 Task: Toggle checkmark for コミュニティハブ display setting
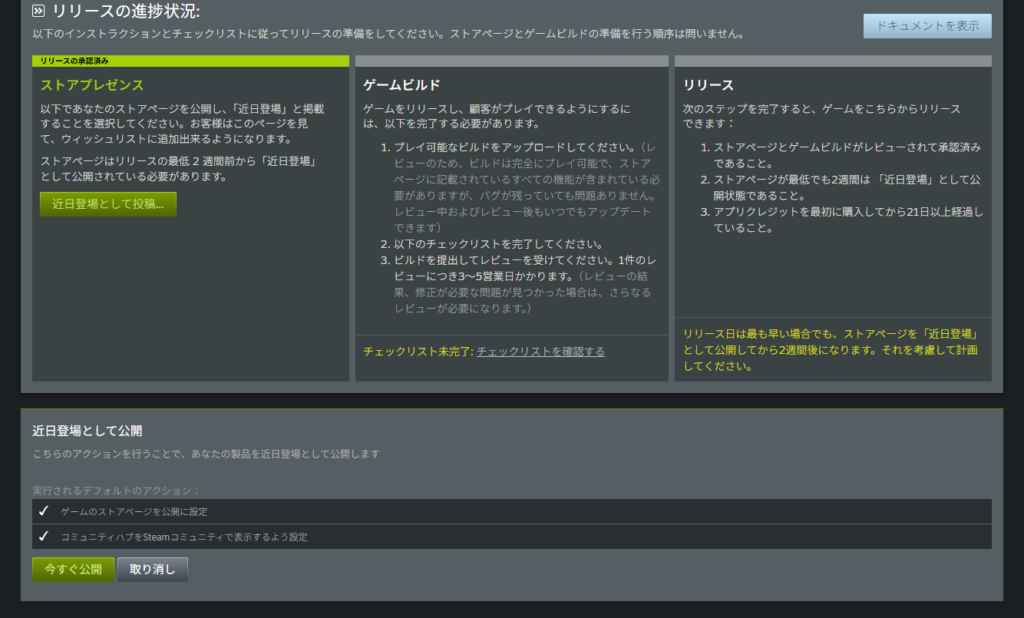[43, 536]
